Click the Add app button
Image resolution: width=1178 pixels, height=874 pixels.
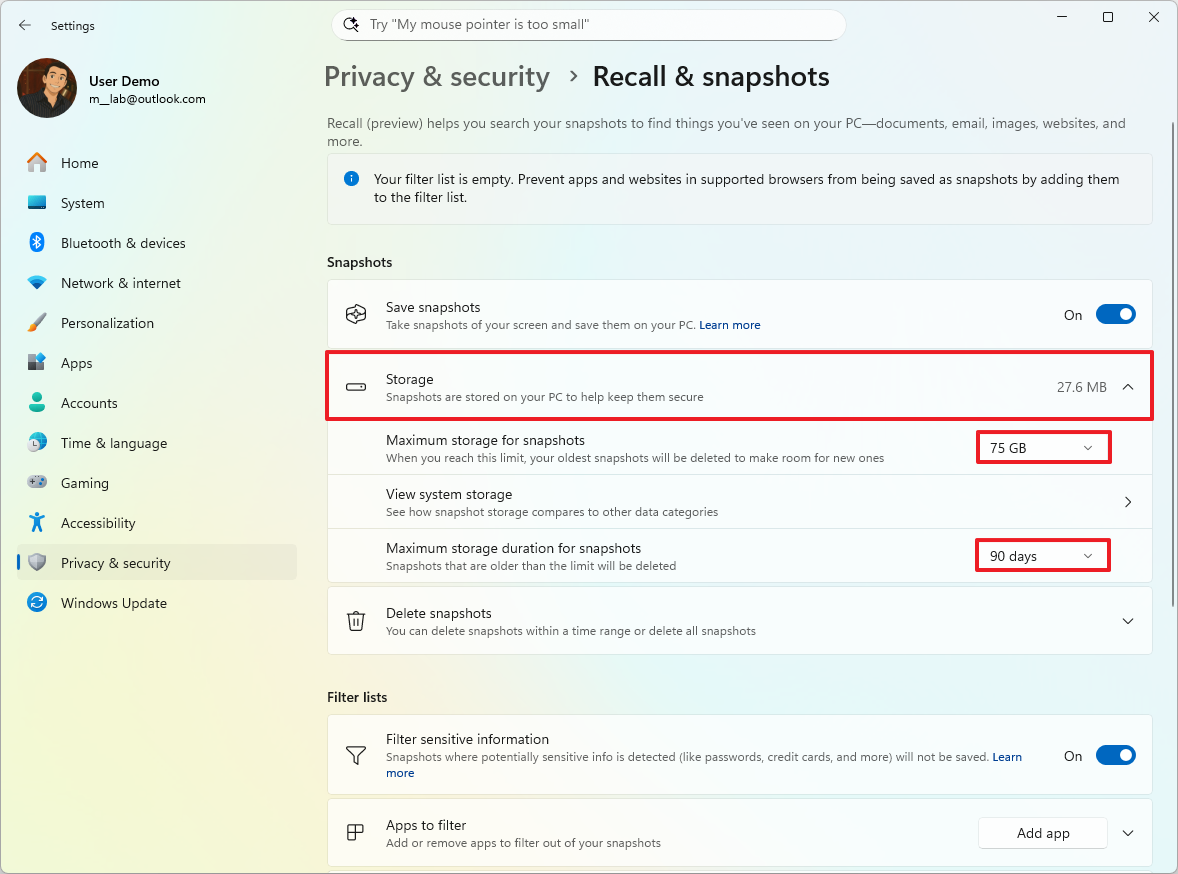1042,832
